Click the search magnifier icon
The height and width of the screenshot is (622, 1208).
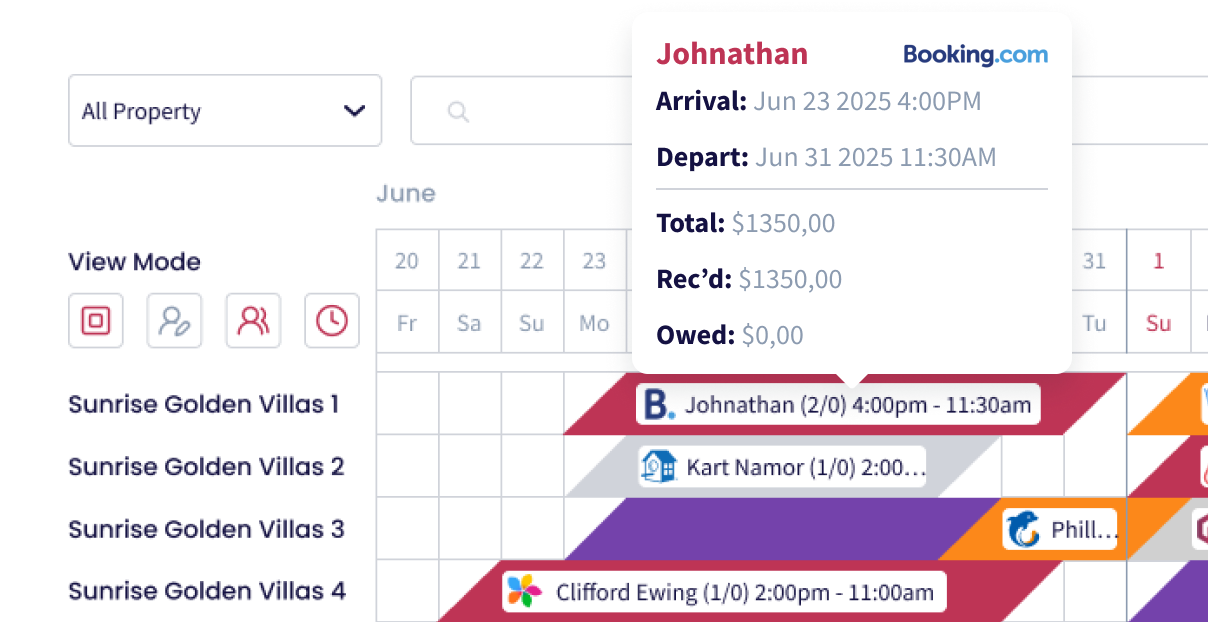pyautogui.click(x=458, y=111)
